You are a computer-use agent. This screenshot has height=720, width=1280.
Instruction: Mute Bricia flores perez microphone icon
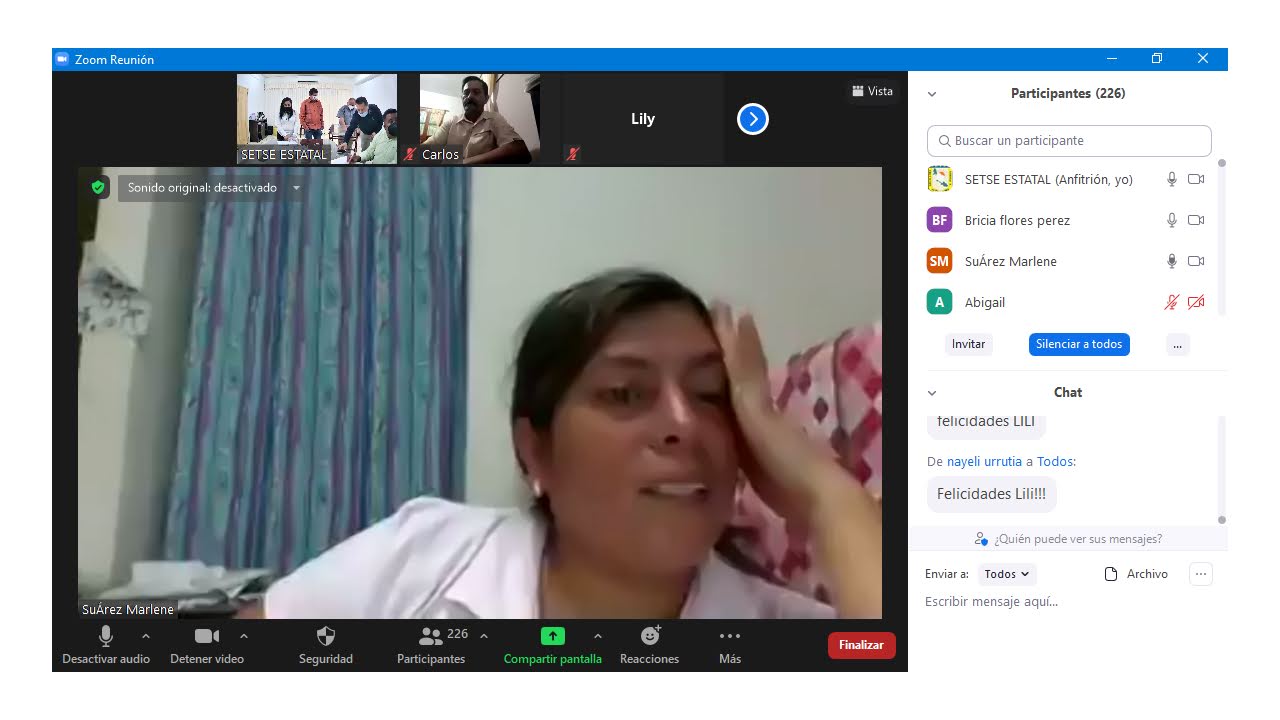click(1172, 220)
